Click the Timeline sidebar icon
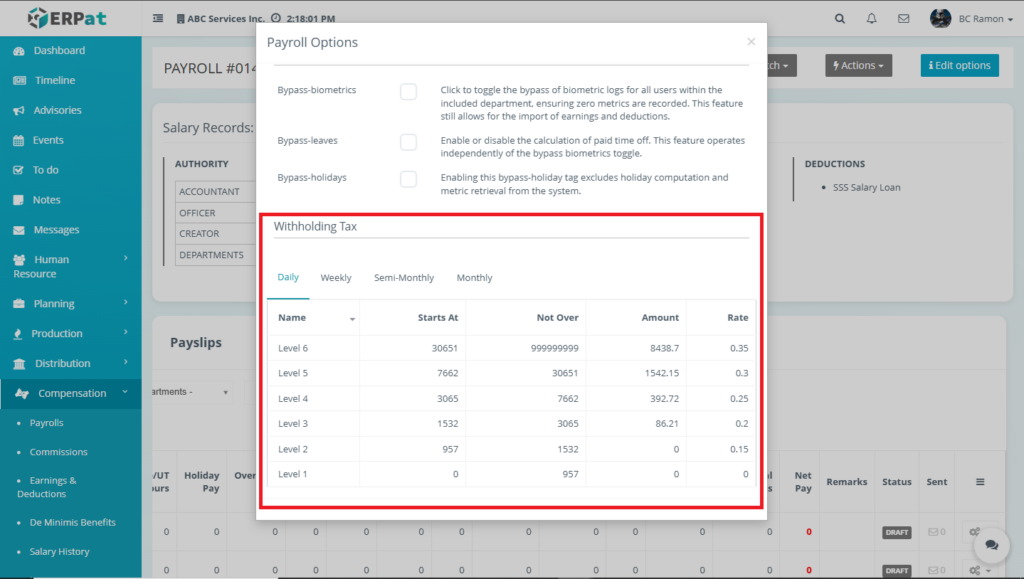The width and height of the screenshot is (1024, 579). 20,80
